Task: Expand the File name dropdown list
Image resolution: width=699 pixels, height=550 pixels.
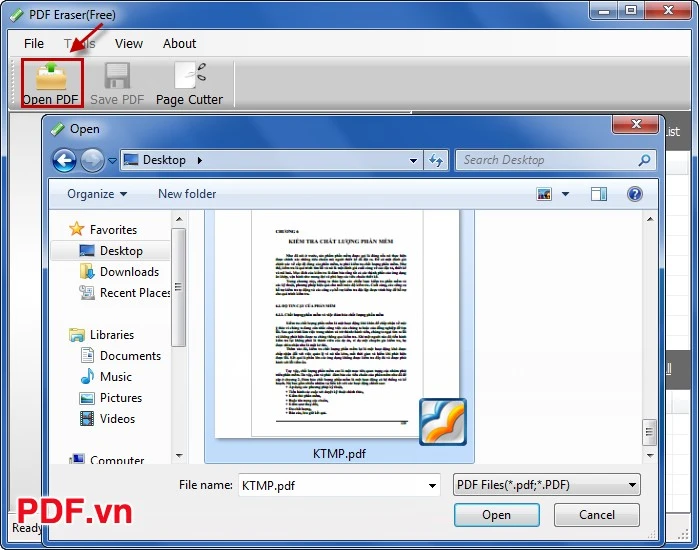Action: click(432, 485)
